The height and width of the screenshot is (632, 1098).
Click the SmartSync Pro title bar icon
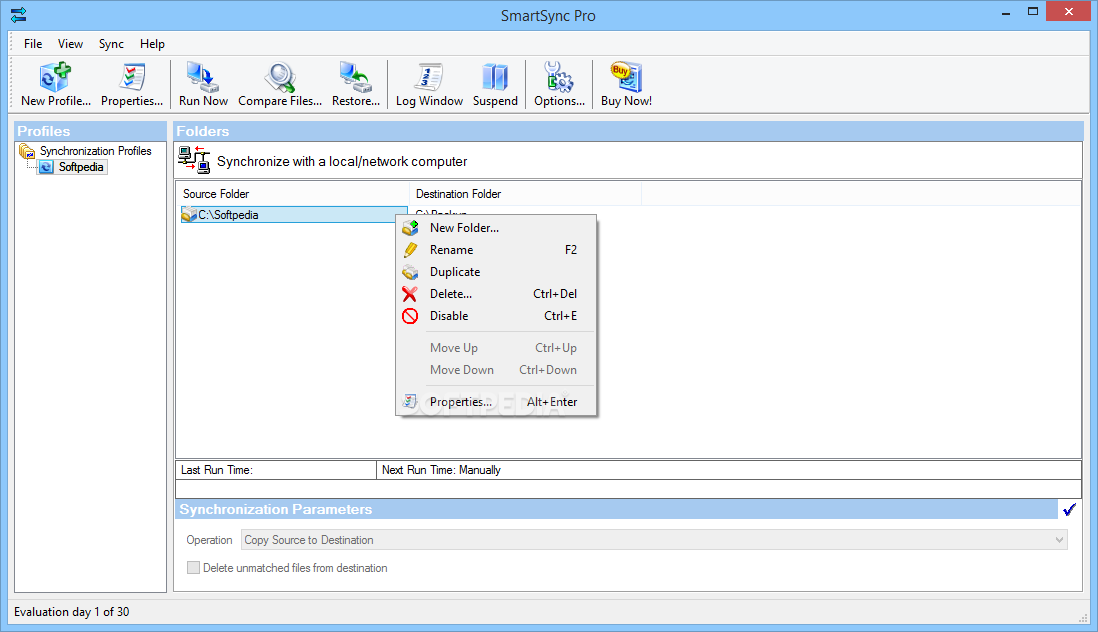(x=19, y=14)
